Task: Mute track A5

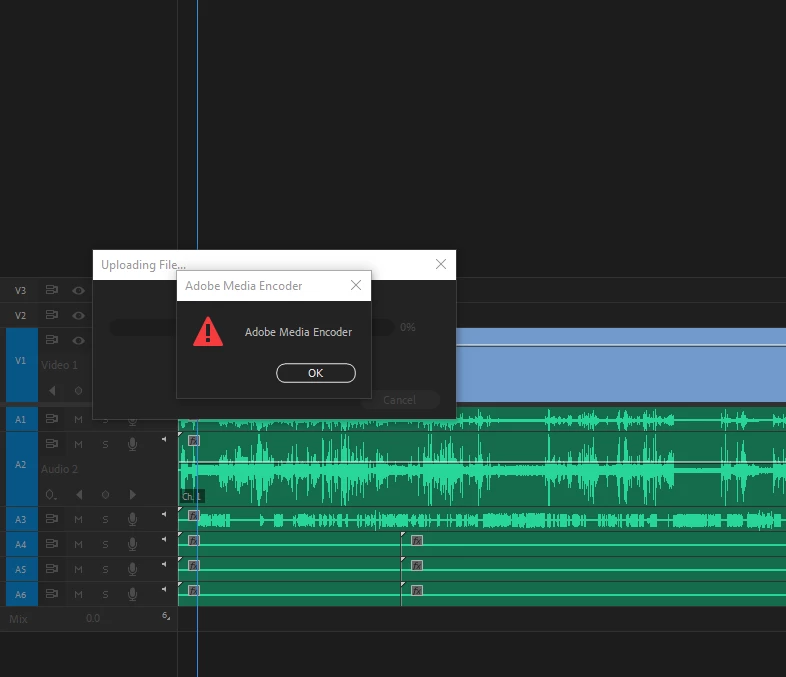Action: (x=78, y=570)
